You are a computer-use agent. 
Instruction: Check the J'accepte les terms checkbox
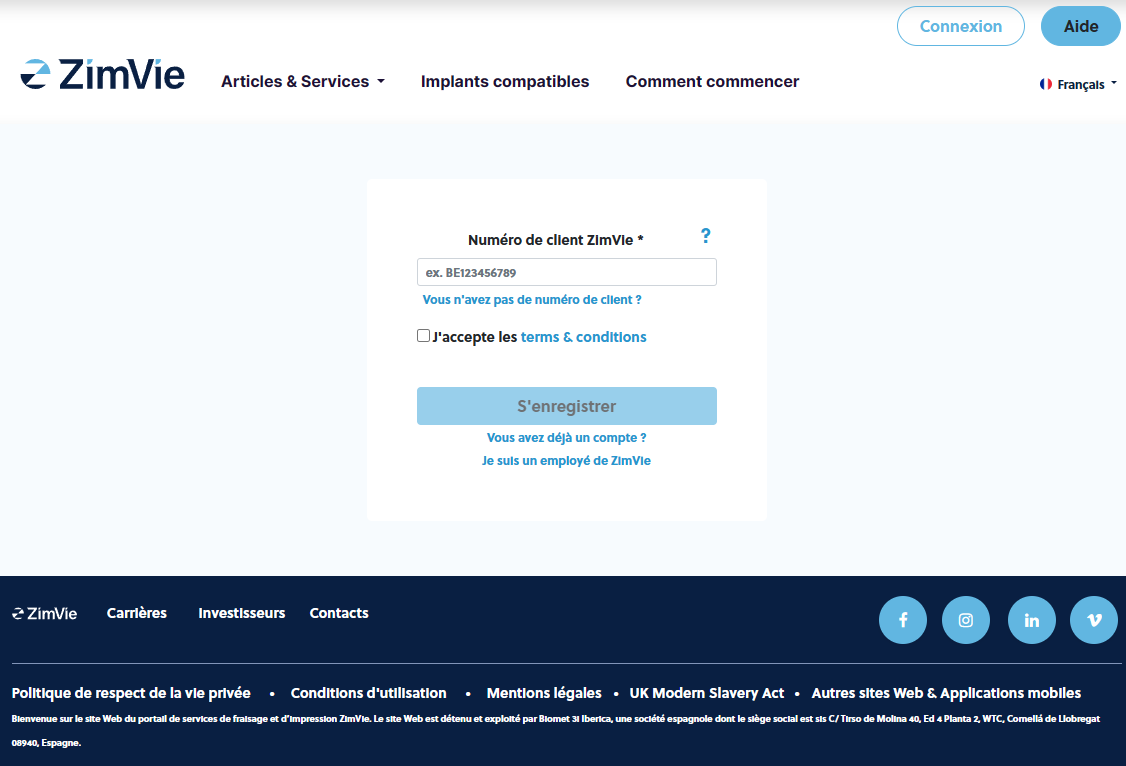click(x=423, y=336)
